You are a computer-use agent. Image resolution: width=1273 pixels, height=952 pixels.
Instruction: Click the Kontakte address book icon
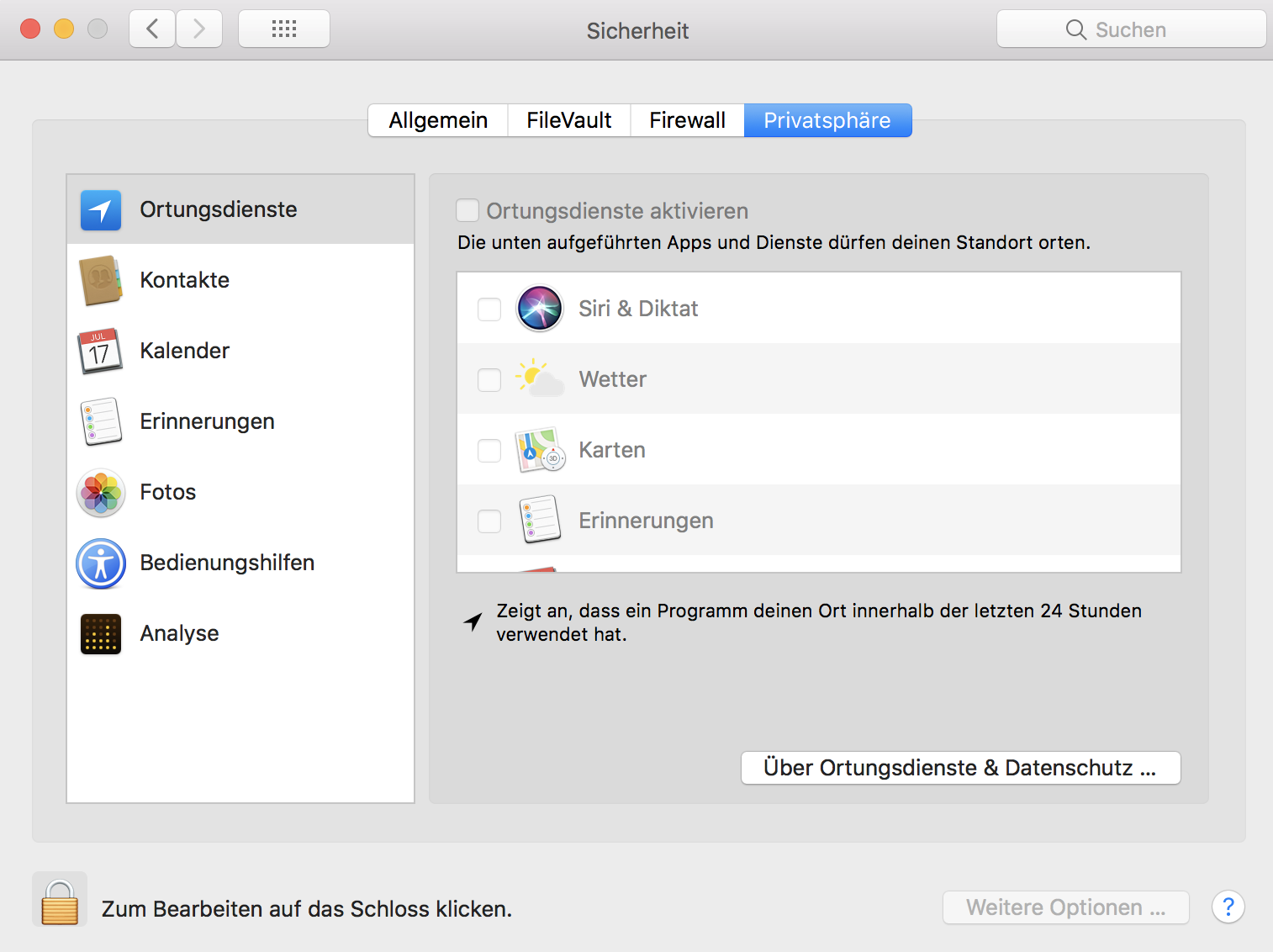101,281
